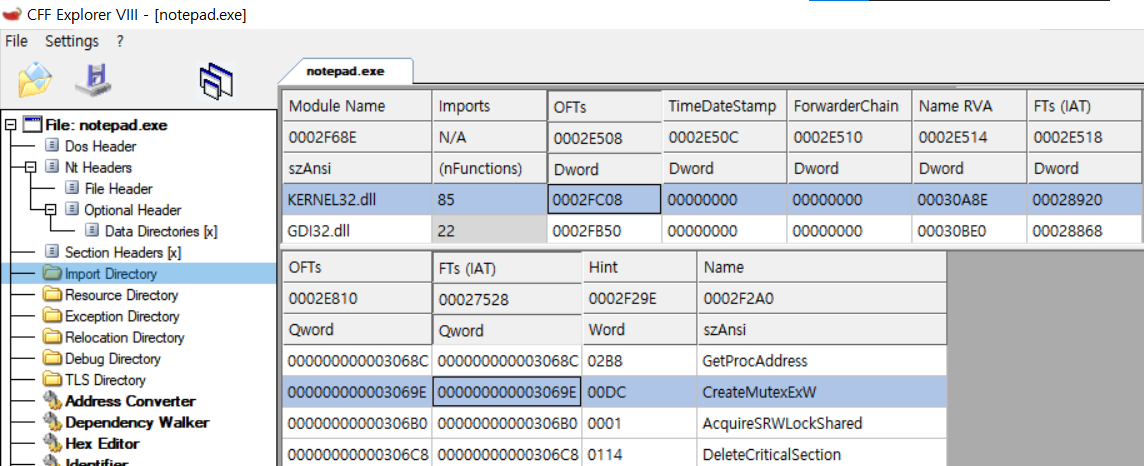Click the Hint column header in lower table
1144x466 pixels.
(x=639, y=267)
